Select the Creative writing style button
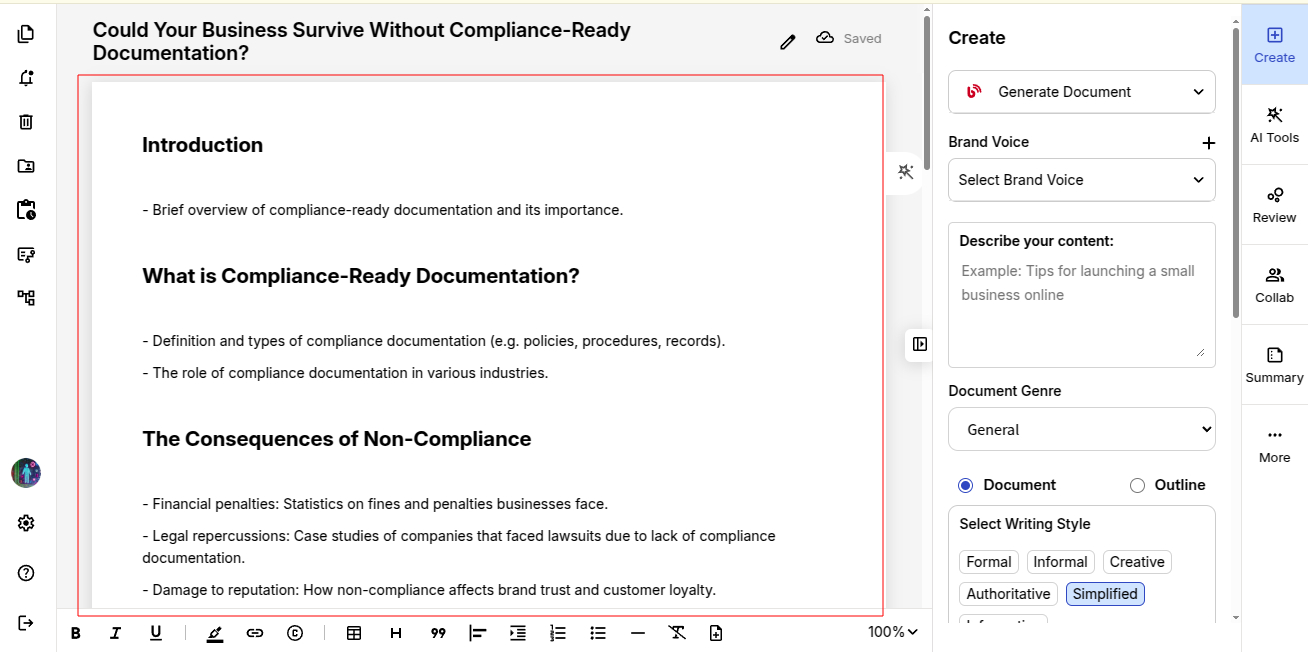This screenshot has width=1308, height=652. click(1136, 562)
